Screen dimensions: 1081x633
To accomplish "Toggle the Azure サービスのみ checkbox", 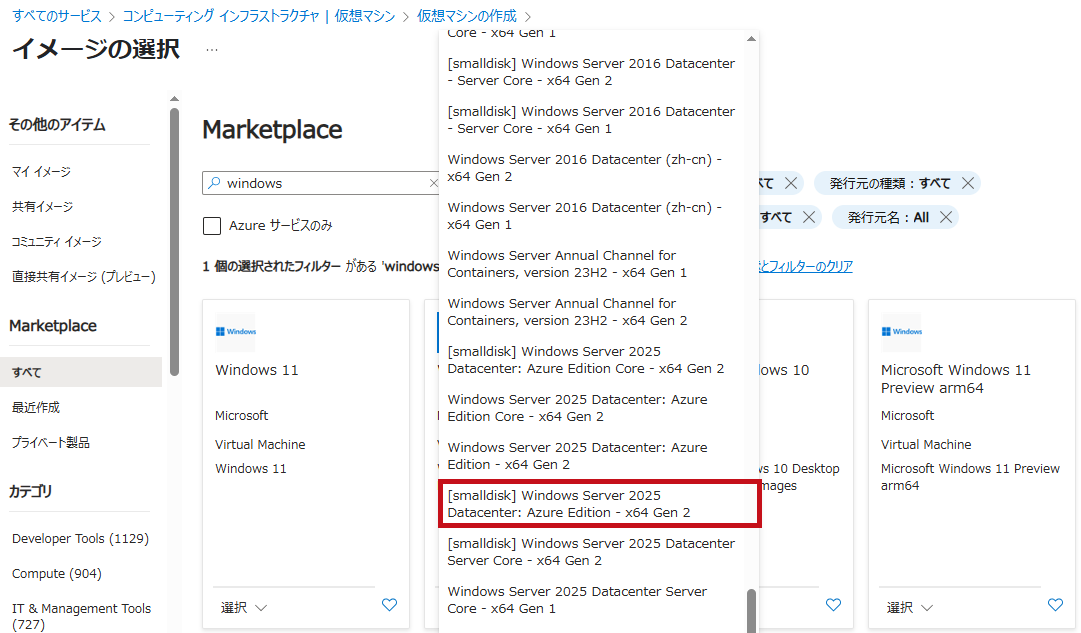I will [x=212, y=225].
